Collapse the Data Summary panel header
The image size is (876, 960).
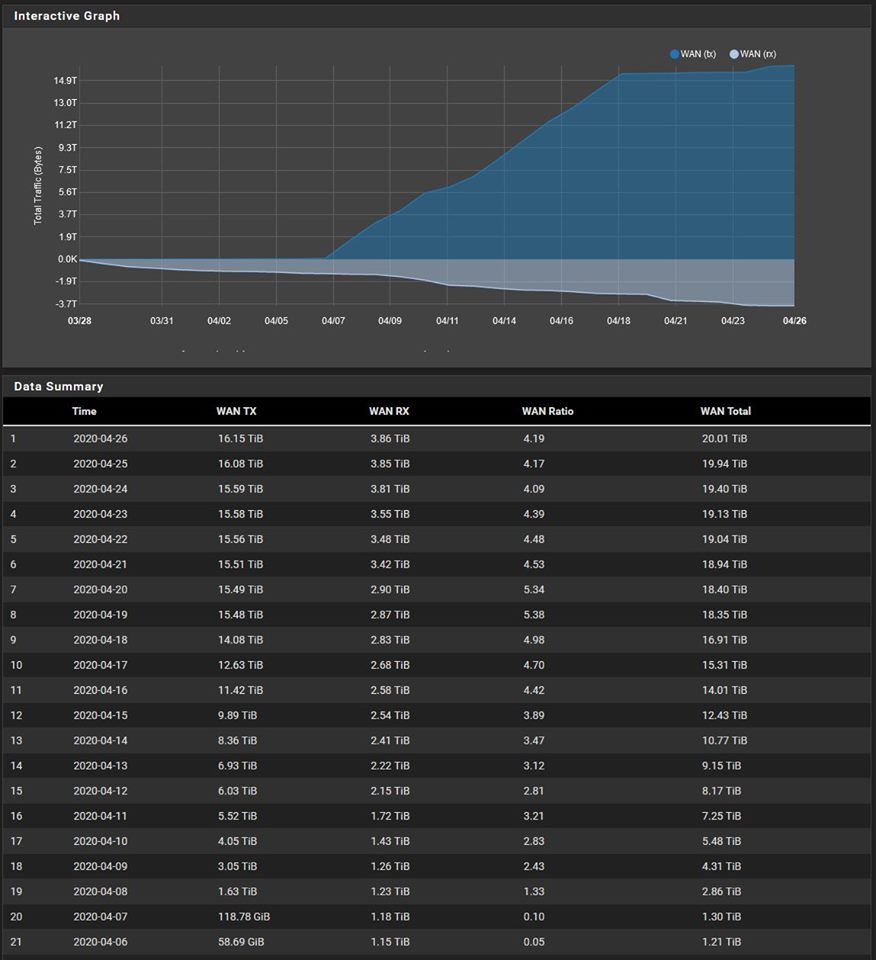58,386
